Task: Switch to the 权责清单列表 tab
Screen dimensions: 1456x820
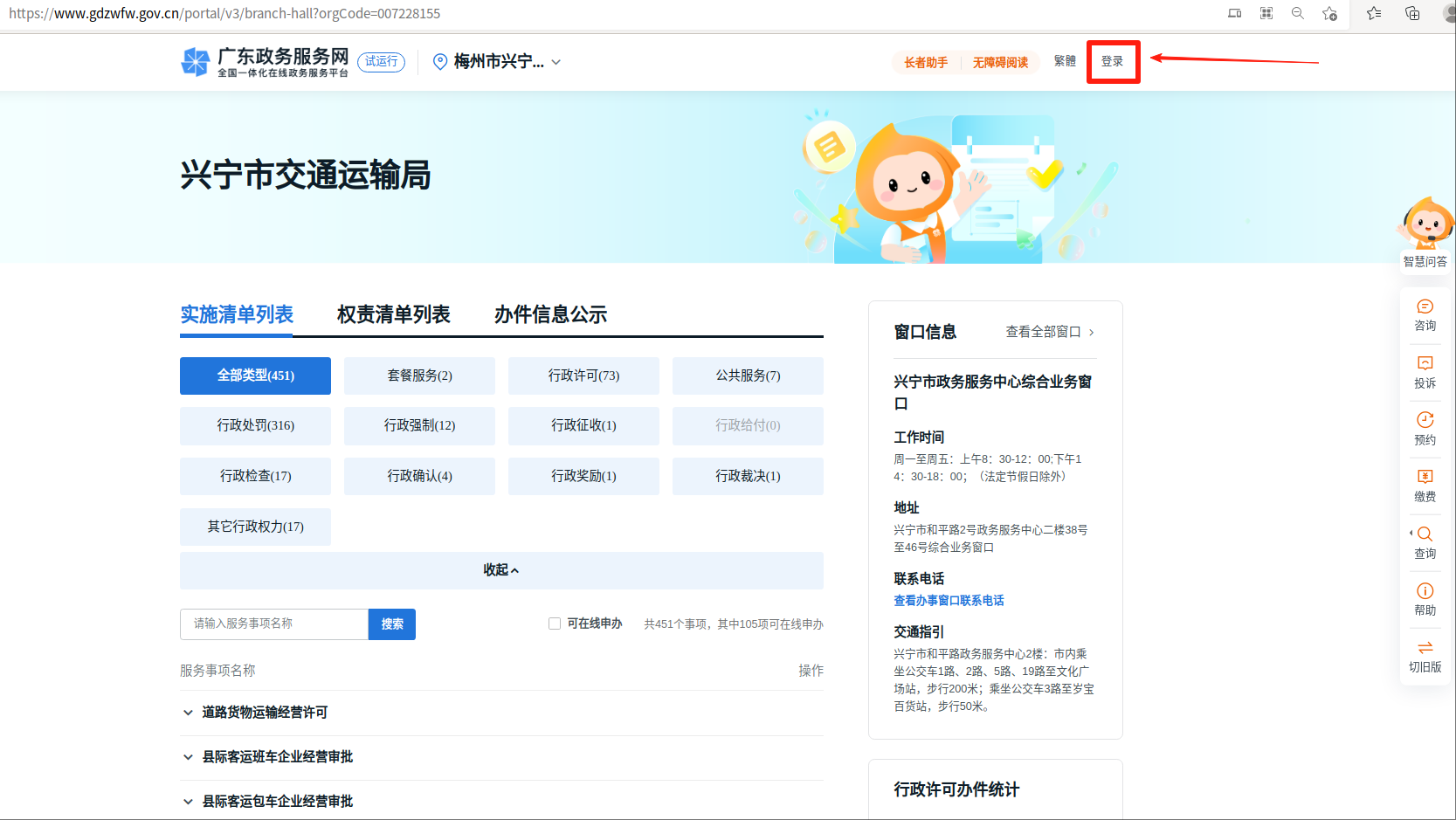Action: click(393, 314)
